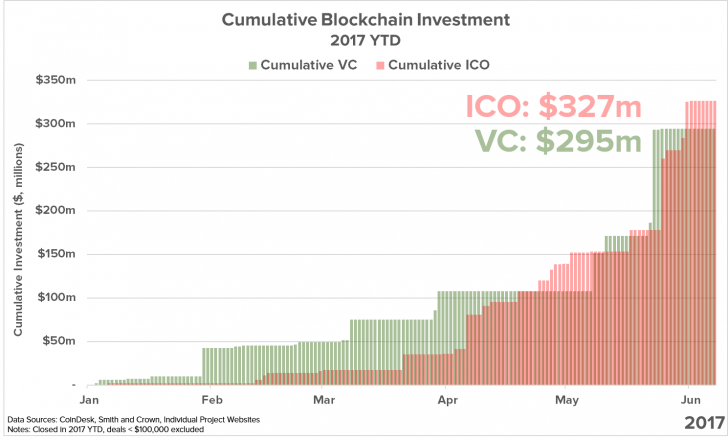Click the Data Sources footnote text
This screenshot has height=440, width=728.
pyautogui.click(x=134, y=420)
